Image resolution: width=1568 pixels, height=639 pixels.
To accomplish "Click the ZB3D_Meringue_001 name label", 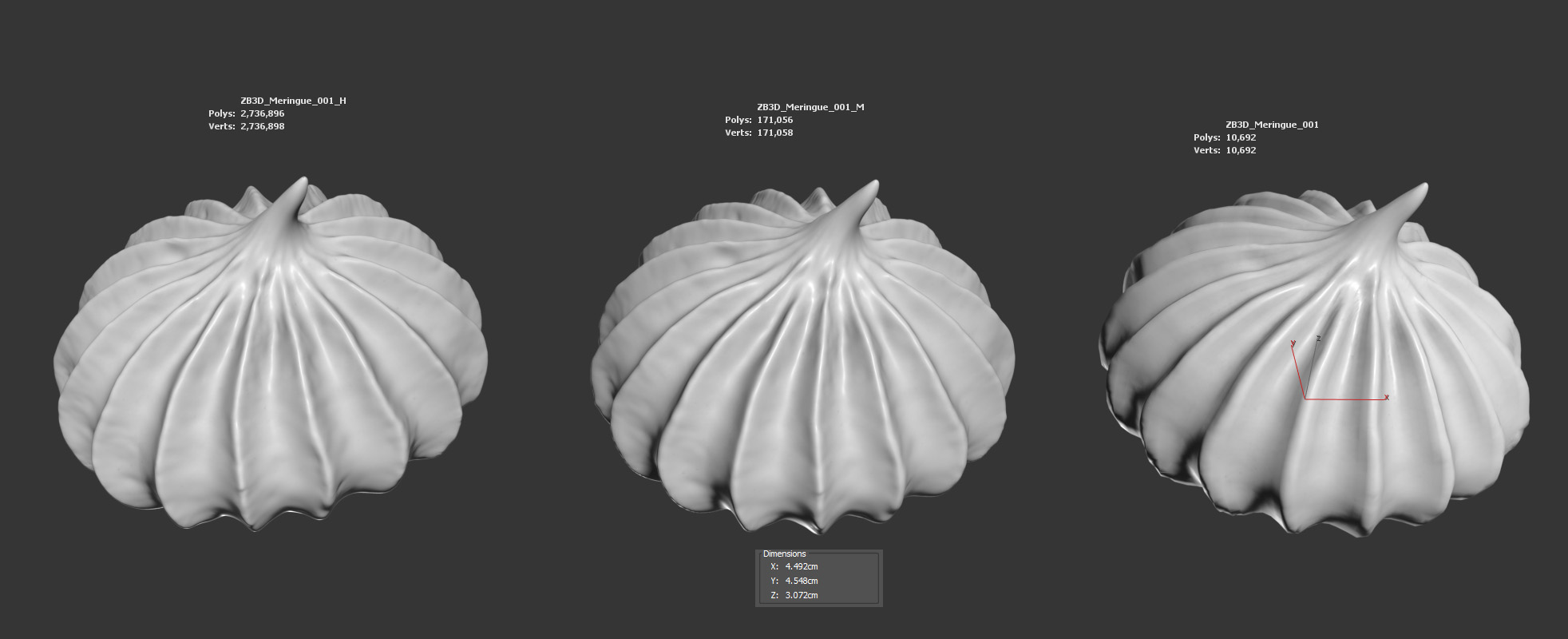I will point(1272,125).
